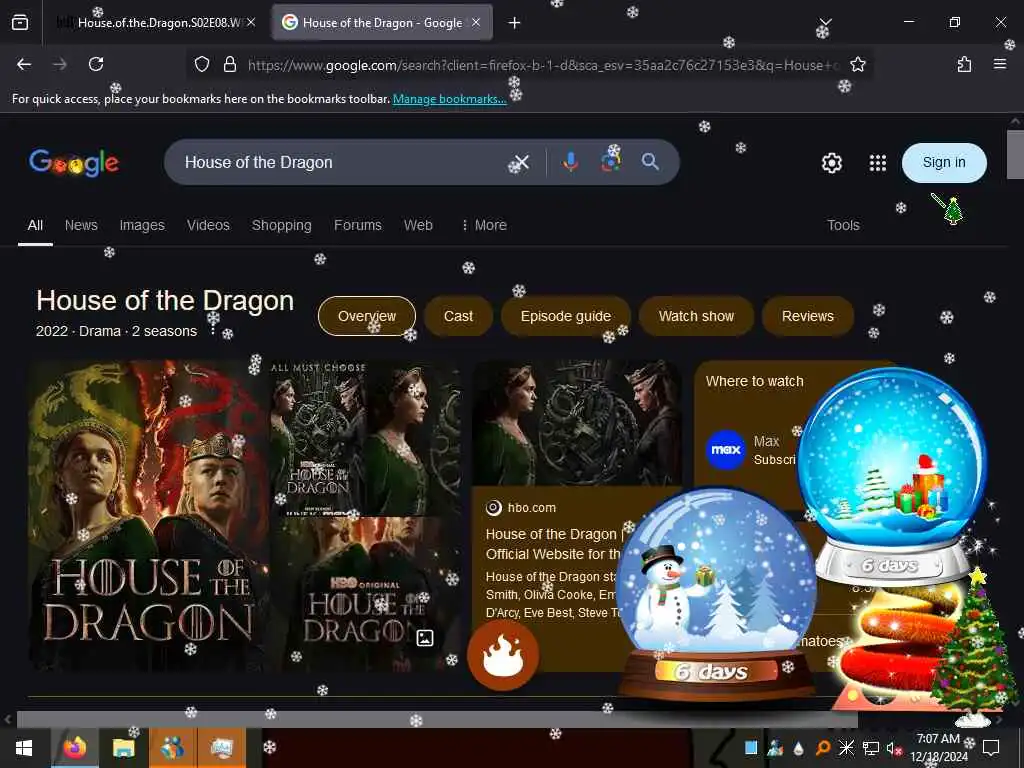Switch to Videos results
This screenshot has width=1024, height=768.
[208, 225]
